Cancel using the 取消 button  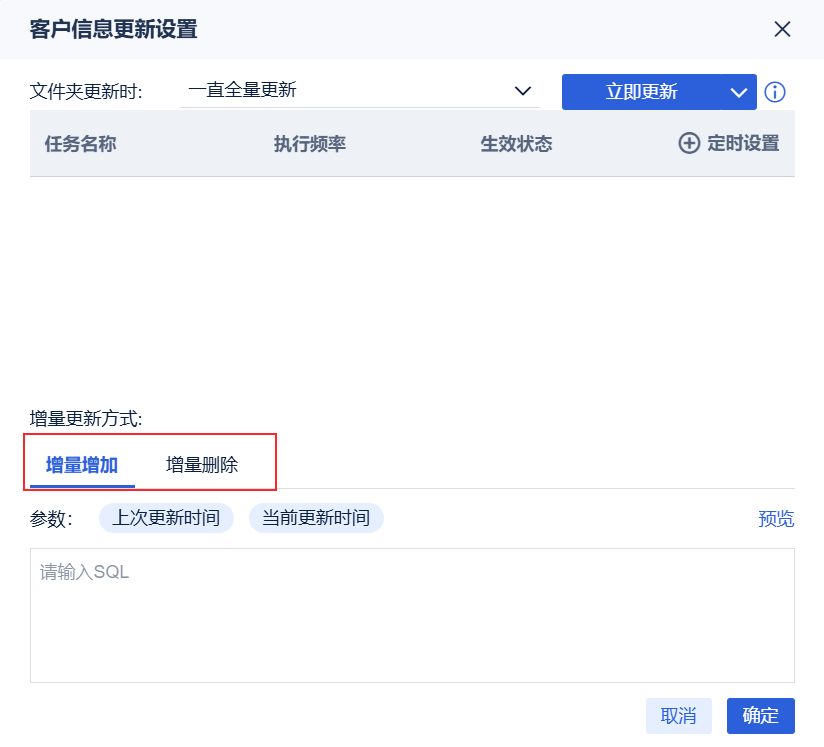click(678, 716)
